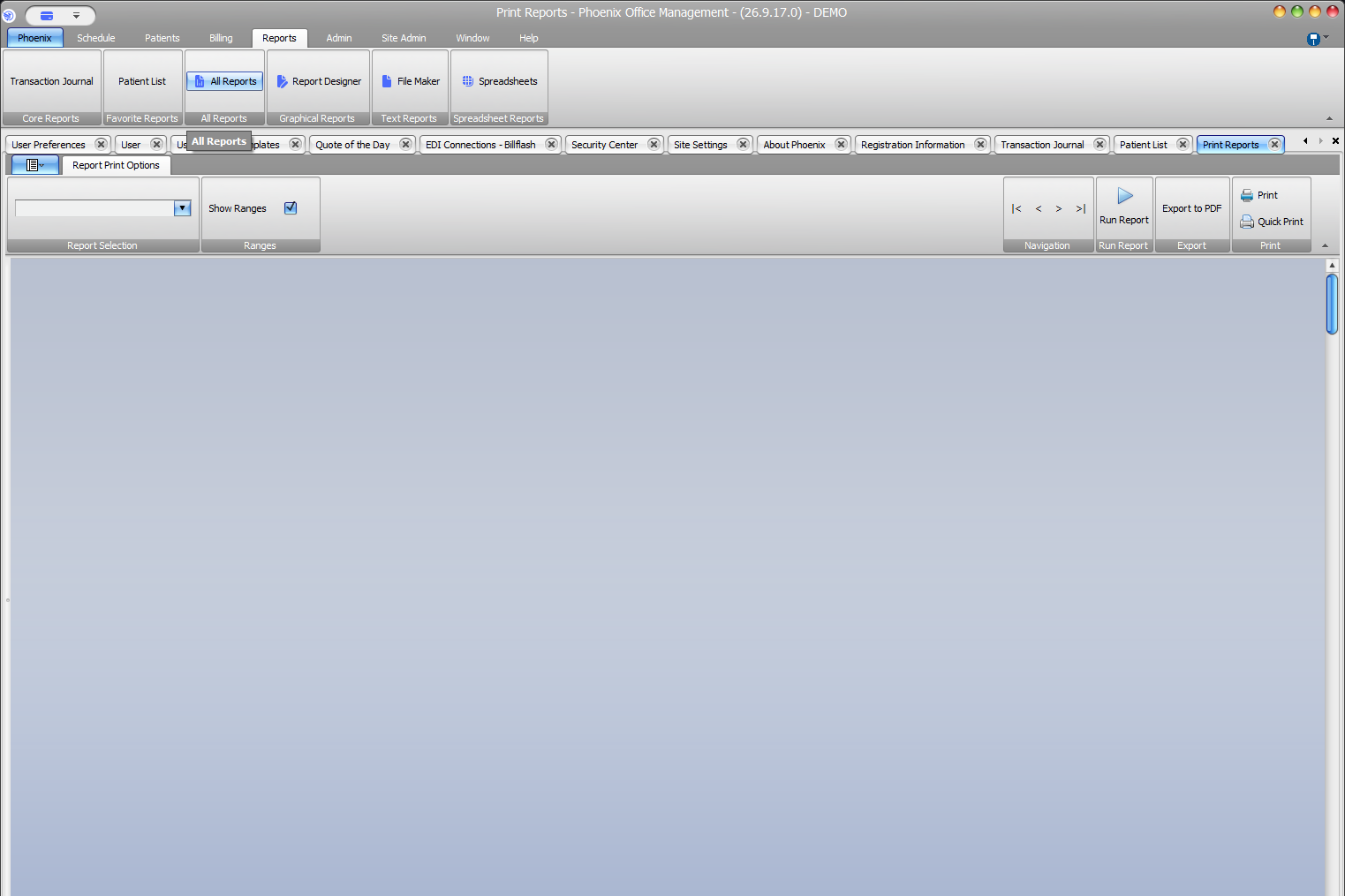The width and height of the screenshot is (1345, 896).
Task: Toggle the Show Ranges checkbox
Action: [291, 208]
